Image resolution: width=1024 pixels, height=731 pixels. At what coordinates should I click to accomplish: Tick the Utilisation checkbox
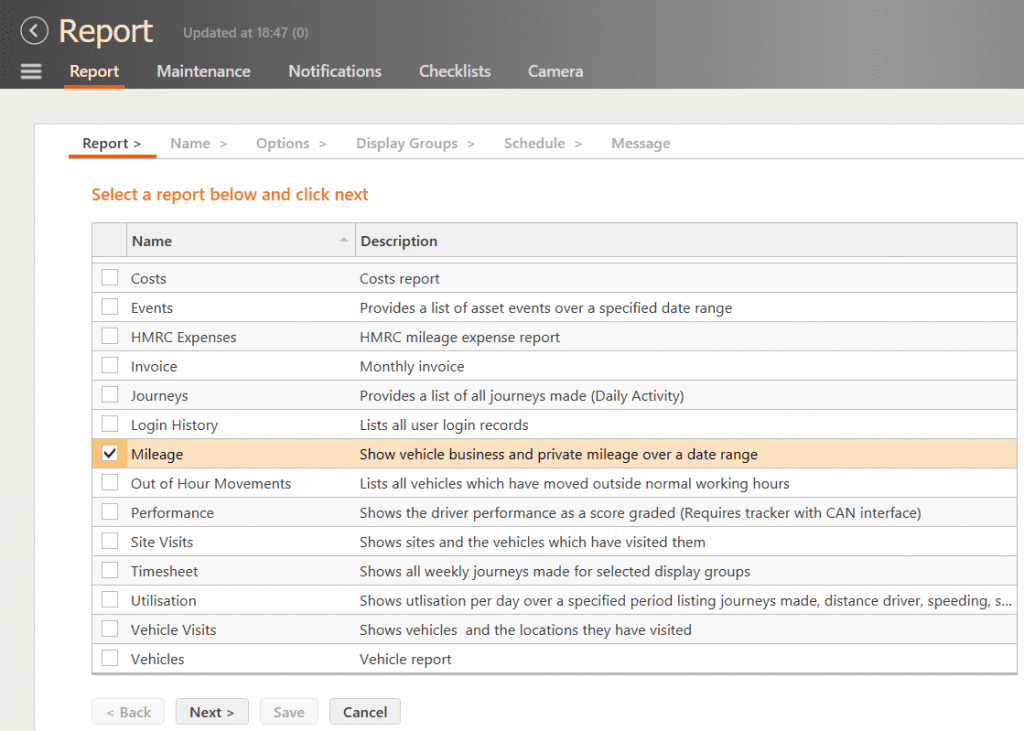point(110,600)
